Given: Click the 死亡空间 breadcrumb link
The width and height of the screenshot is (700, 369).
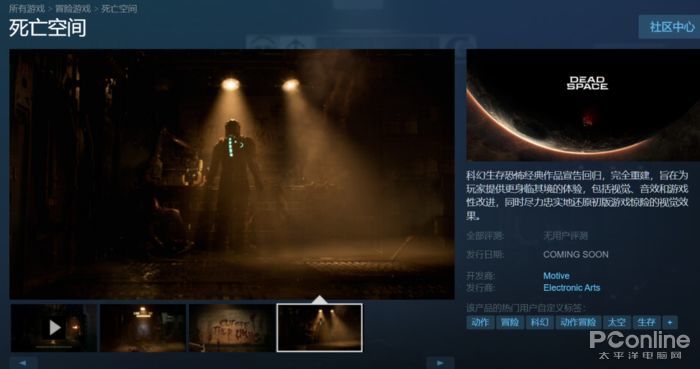Looking at the screenshot, I should [x=119, y=8].
